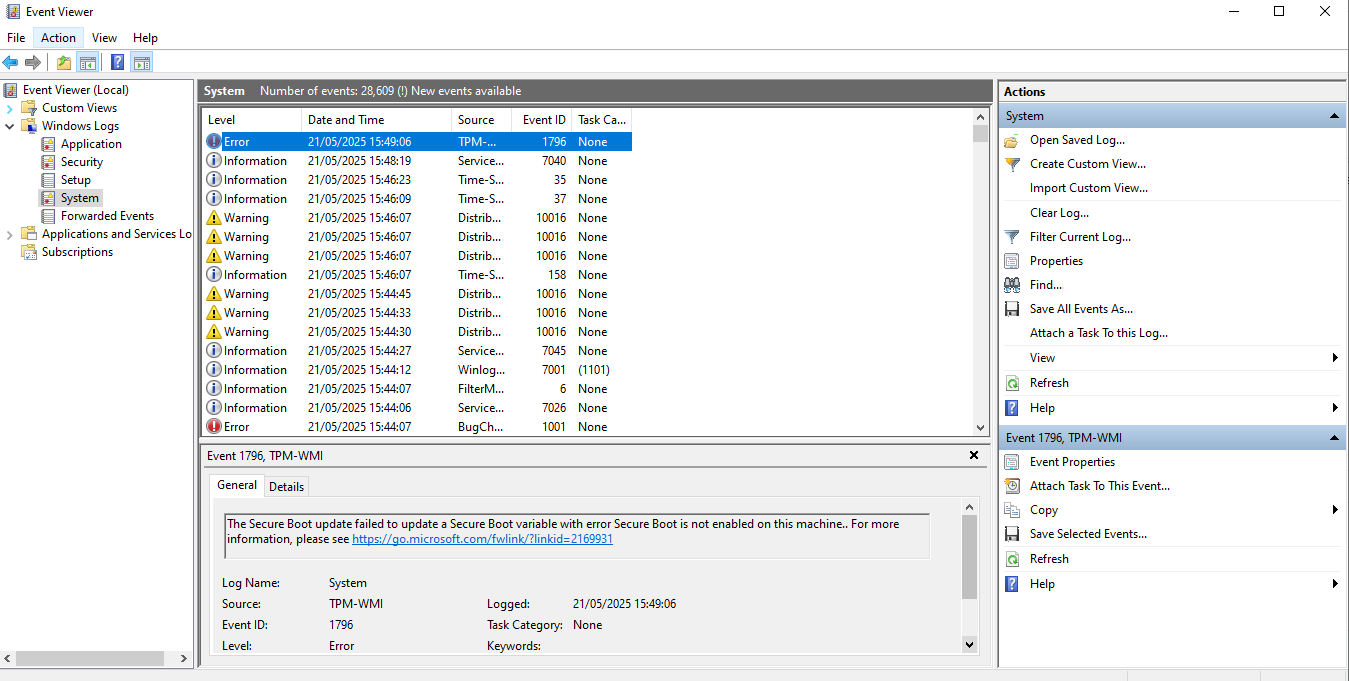Click the Filter Current Log funnel icon
The image size is (1349, 681).
tap(1012, 237)
